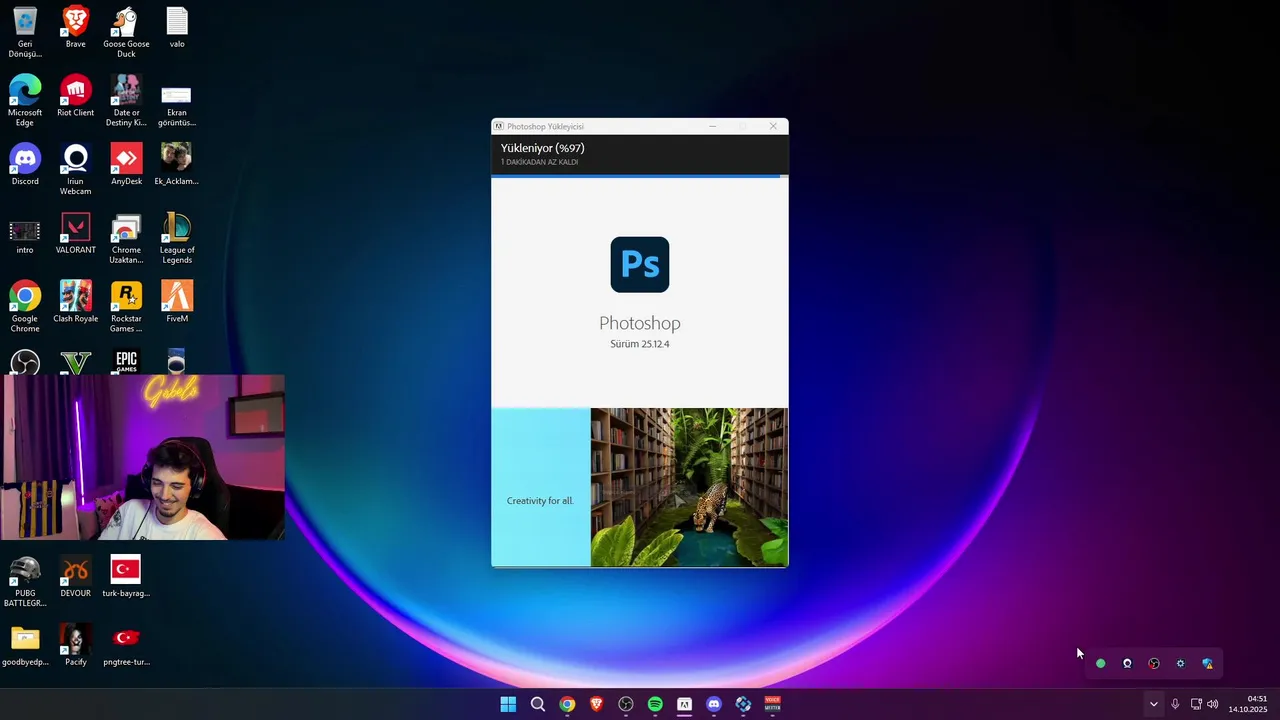1280x720 pixels.
Task: Select the Pacify desktop shortcut
Action: click(76, 639)
